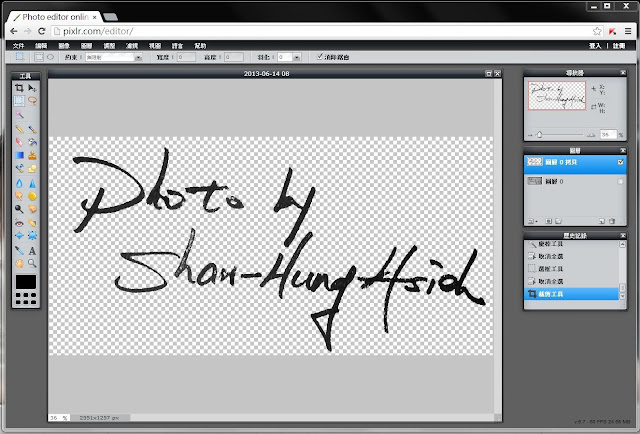
Task: Open the Chrome hamburger menu
Action: pyautogui.click(x=628, y=31)
